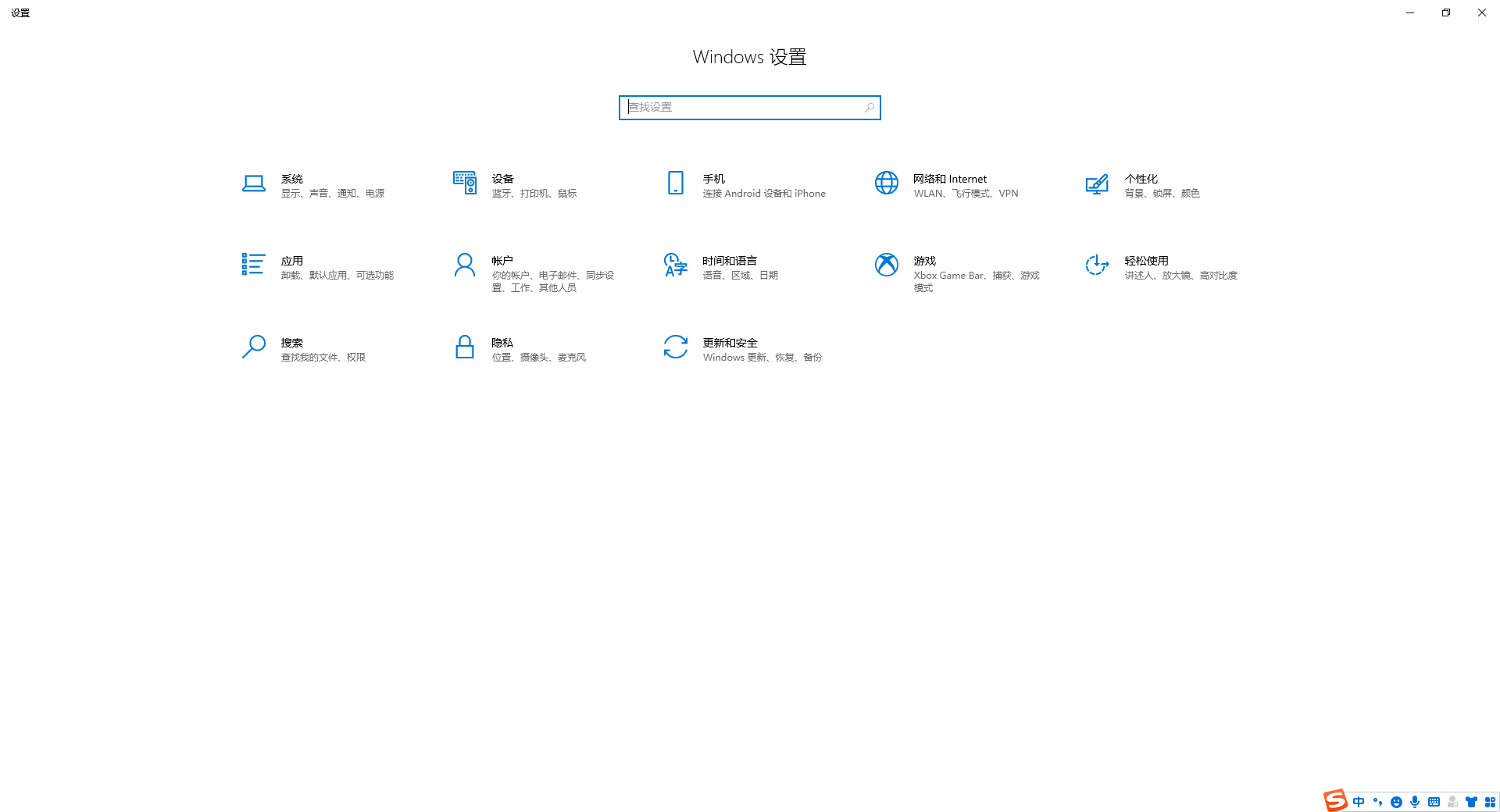Start voice input via microphone icon
1500x812 pixels.
click(x=1415, y=802)
